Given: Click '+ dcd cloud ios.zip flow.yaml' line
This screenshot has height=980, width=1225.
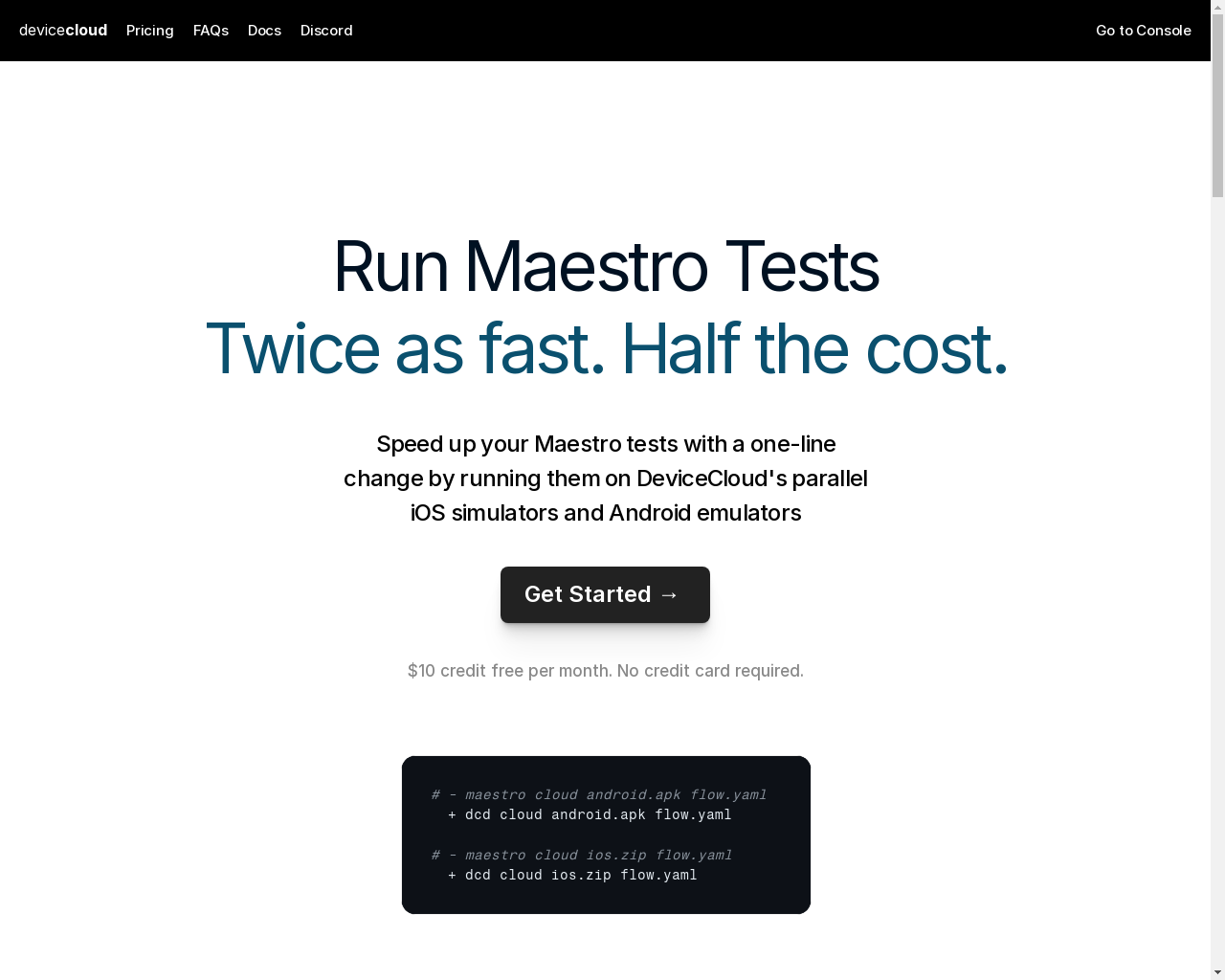Looking at the screenshot, I should (572, 875).
